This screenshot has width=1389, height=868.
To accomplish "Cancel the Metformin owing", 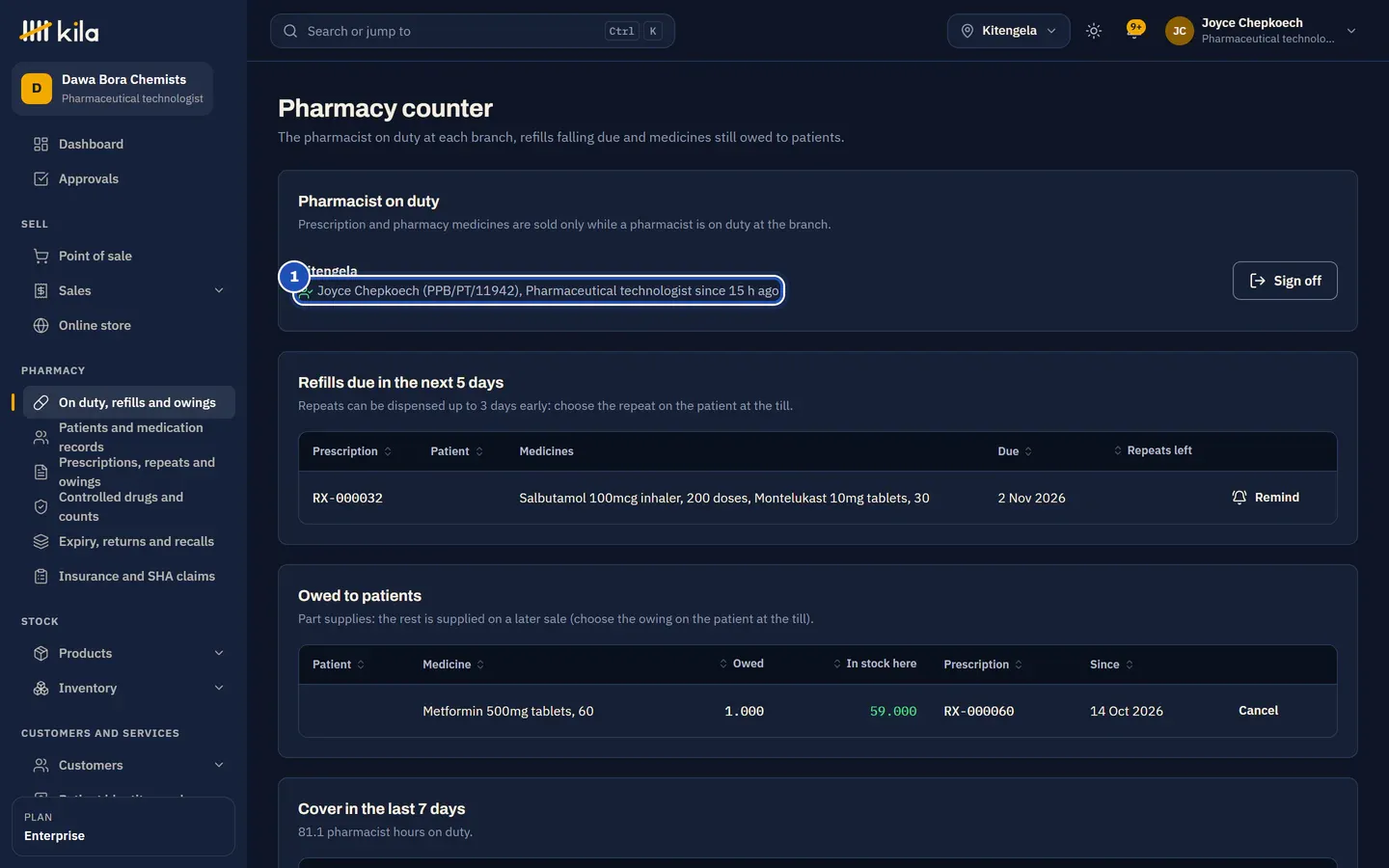I will [1259, 711].
